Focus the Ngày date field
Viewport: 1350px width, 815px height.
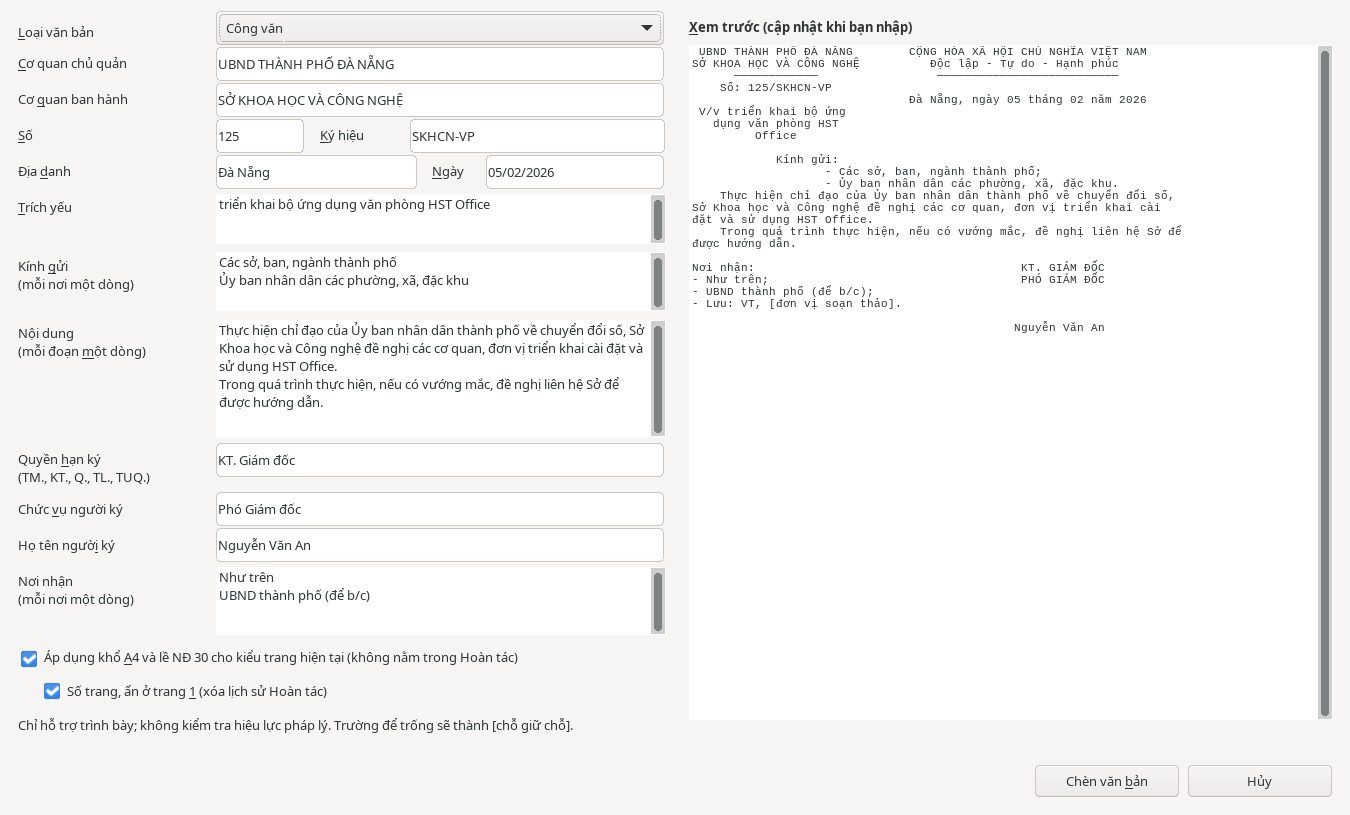[575, 172]
